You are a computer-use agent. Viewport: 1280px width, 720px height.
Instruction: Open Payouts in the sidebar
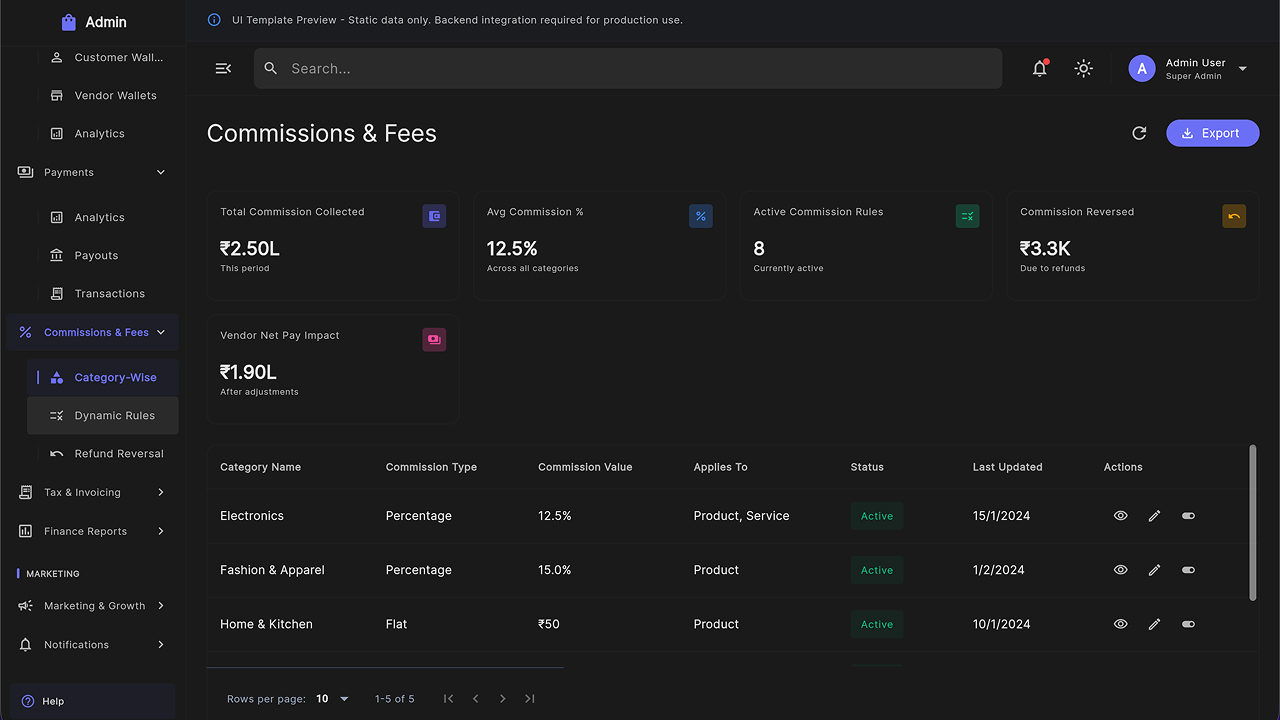[103, 255]
